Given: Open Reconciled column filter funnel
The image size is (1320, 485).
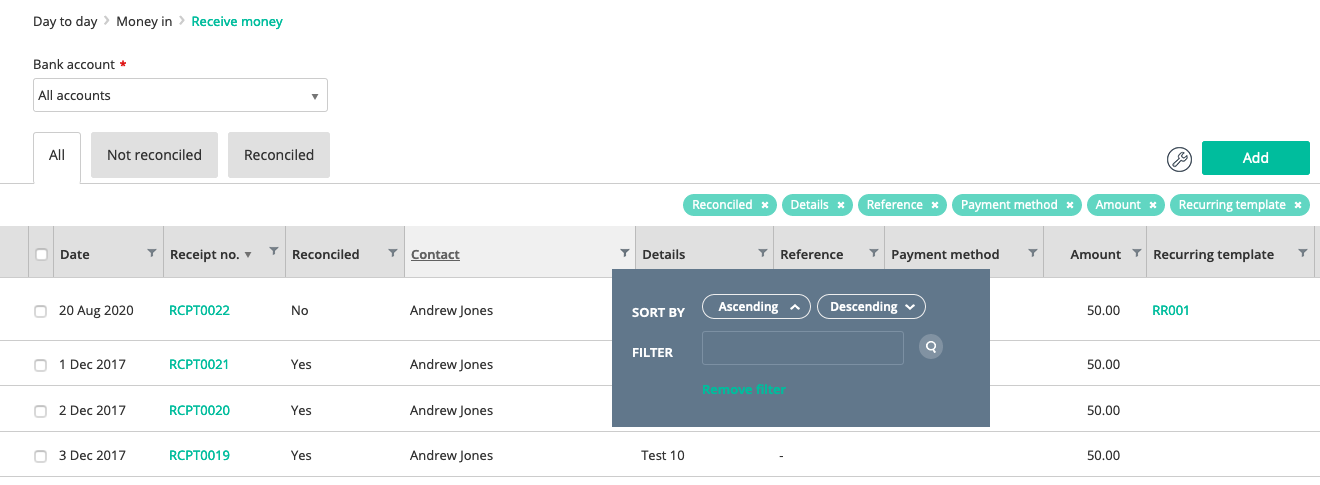Looking at the screenshot, I should point(393,253).
